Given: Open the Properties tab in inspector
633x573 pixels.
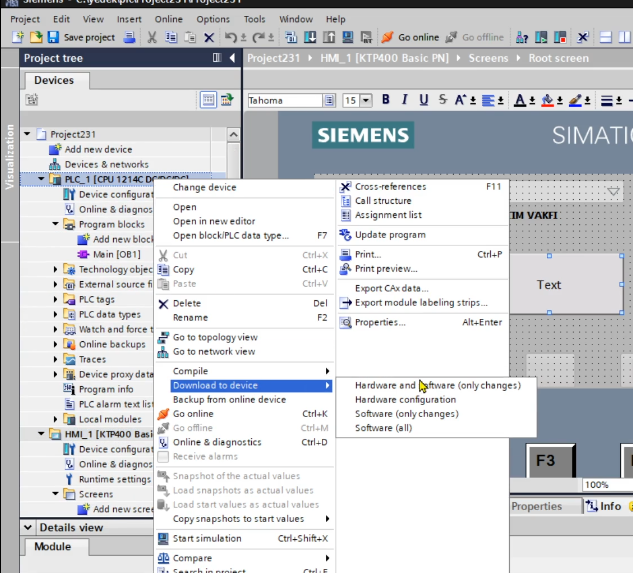Looking at the screenshot, I should coord(537,506).
